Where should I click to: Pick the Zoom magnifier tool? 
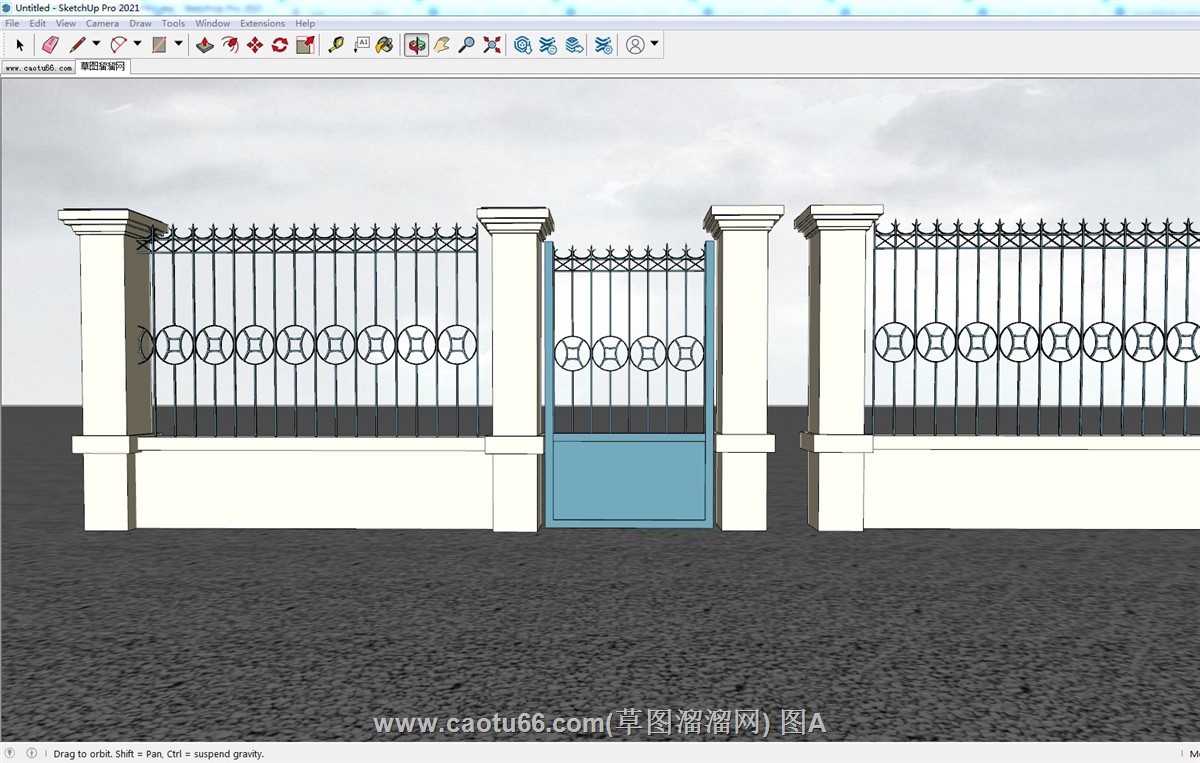467,45
